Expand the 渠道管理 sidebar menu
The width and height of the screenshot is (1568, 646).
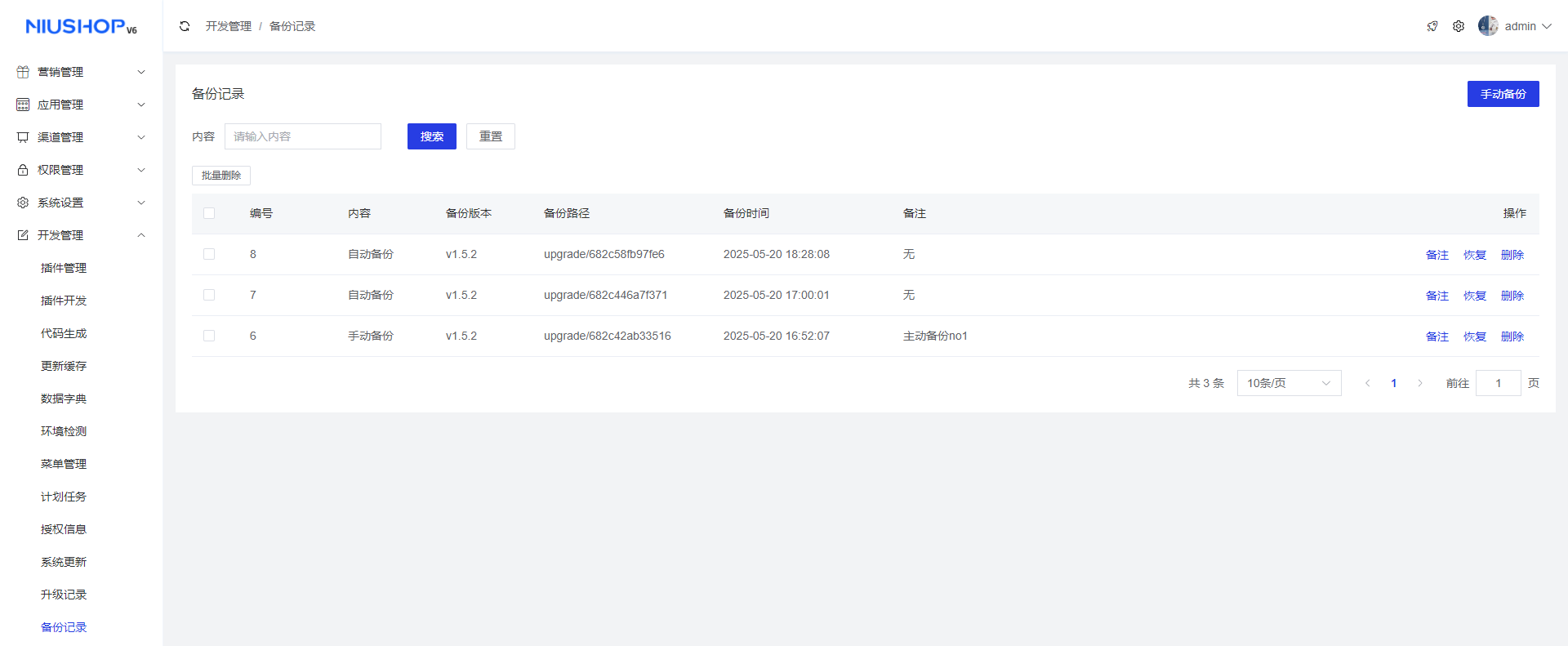tap(82, 137)
